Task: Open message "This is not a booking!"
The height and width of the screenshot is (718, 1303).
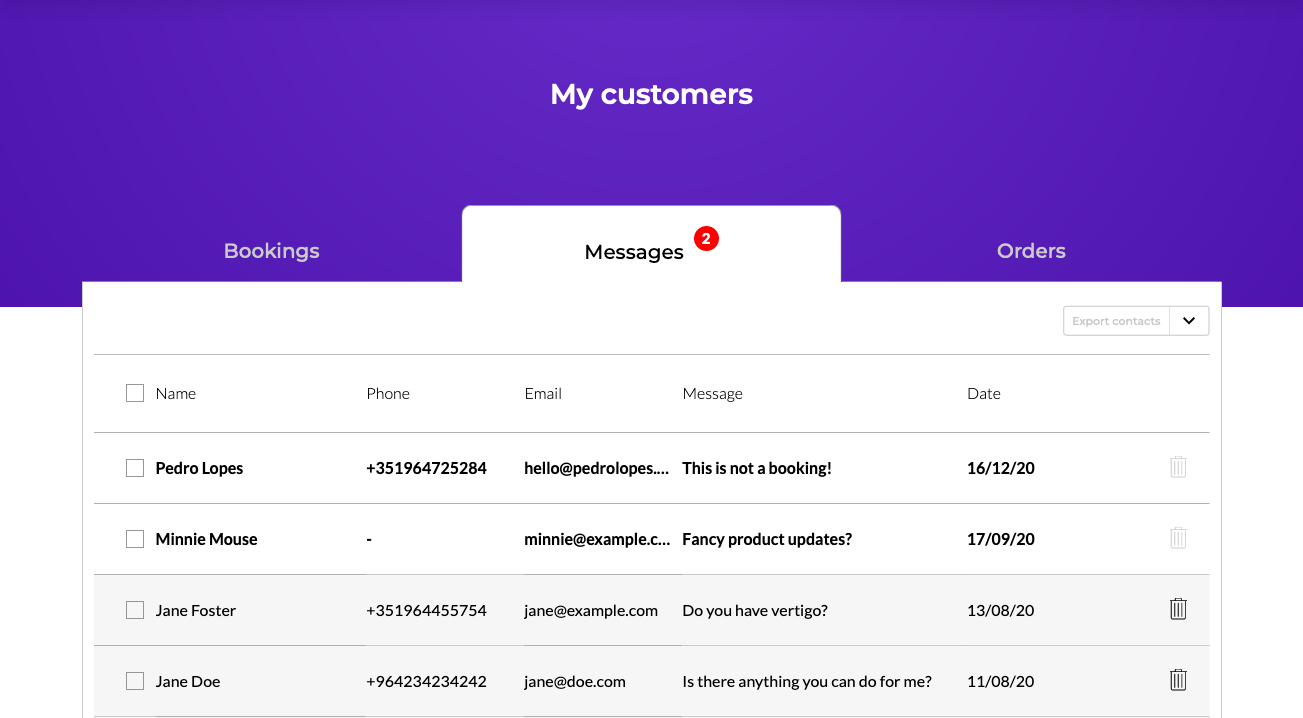Action: (757, 468)
